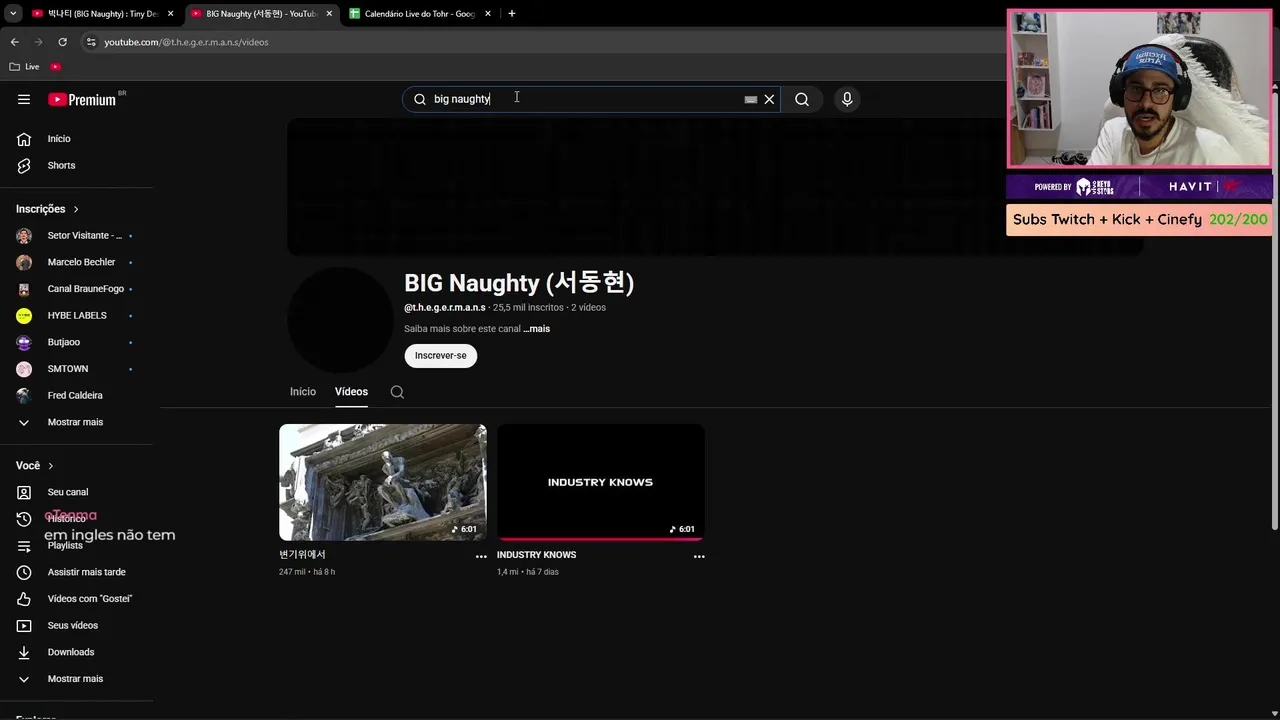Image resolution: width=1280 pixels, height=720 pixels.
Task: Click the BIG Naughty channel name
Action: coord(519,283)
